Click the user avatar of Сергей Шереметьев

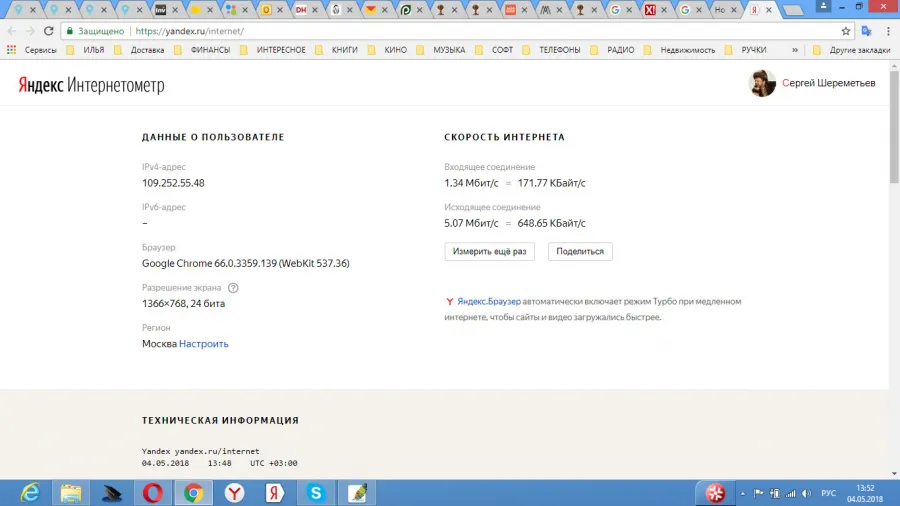click(762, 83)
